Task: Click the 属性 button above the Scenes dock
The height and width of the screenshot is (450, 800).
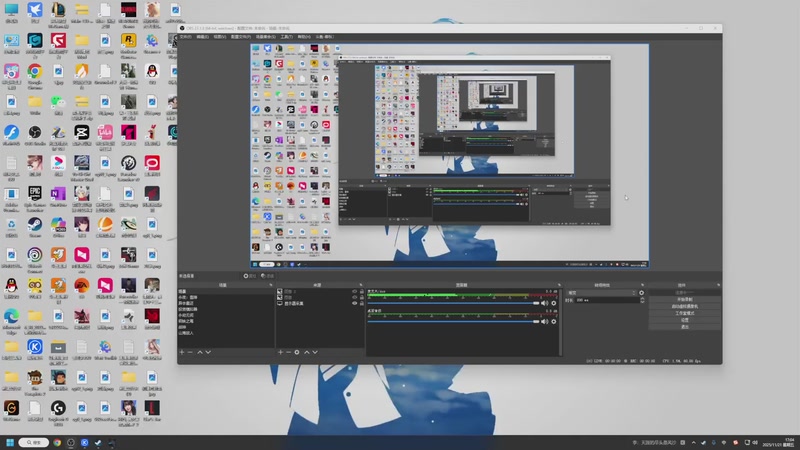Action: 249,276
